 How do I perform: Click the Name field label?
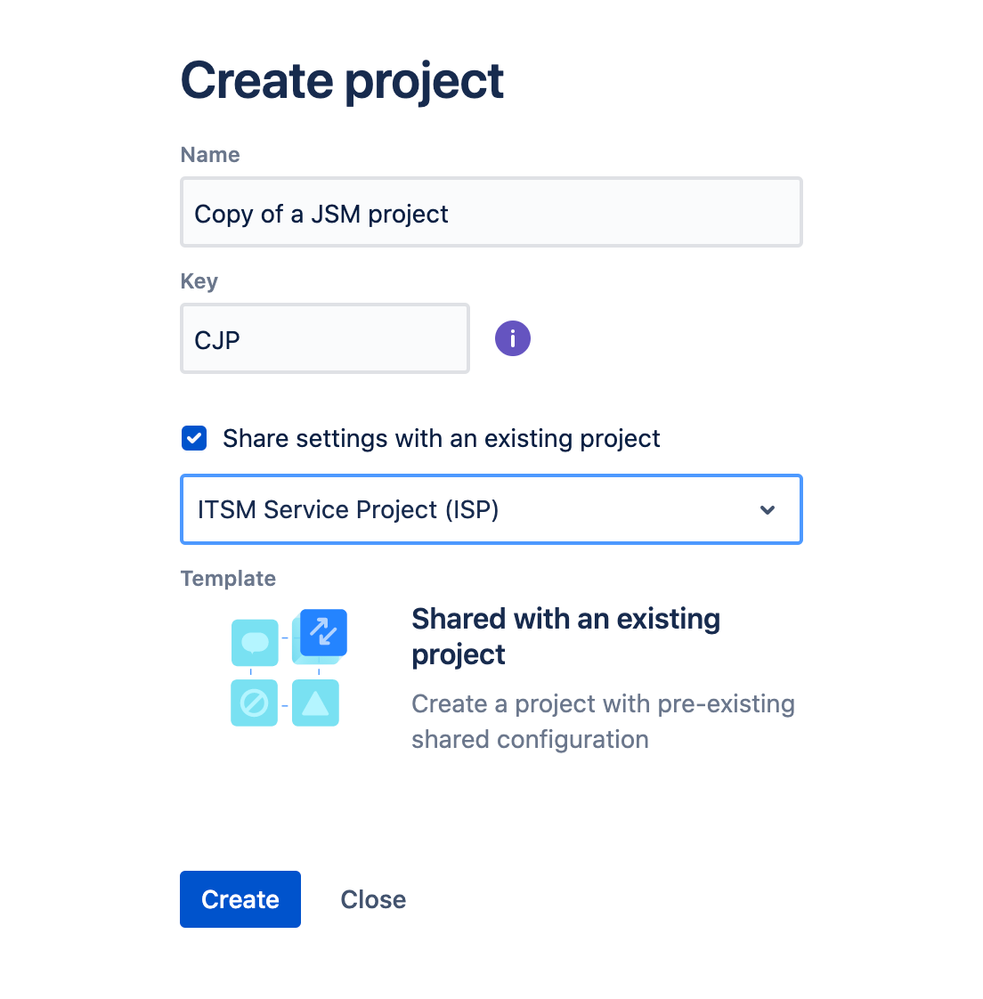tap(210, 154)
